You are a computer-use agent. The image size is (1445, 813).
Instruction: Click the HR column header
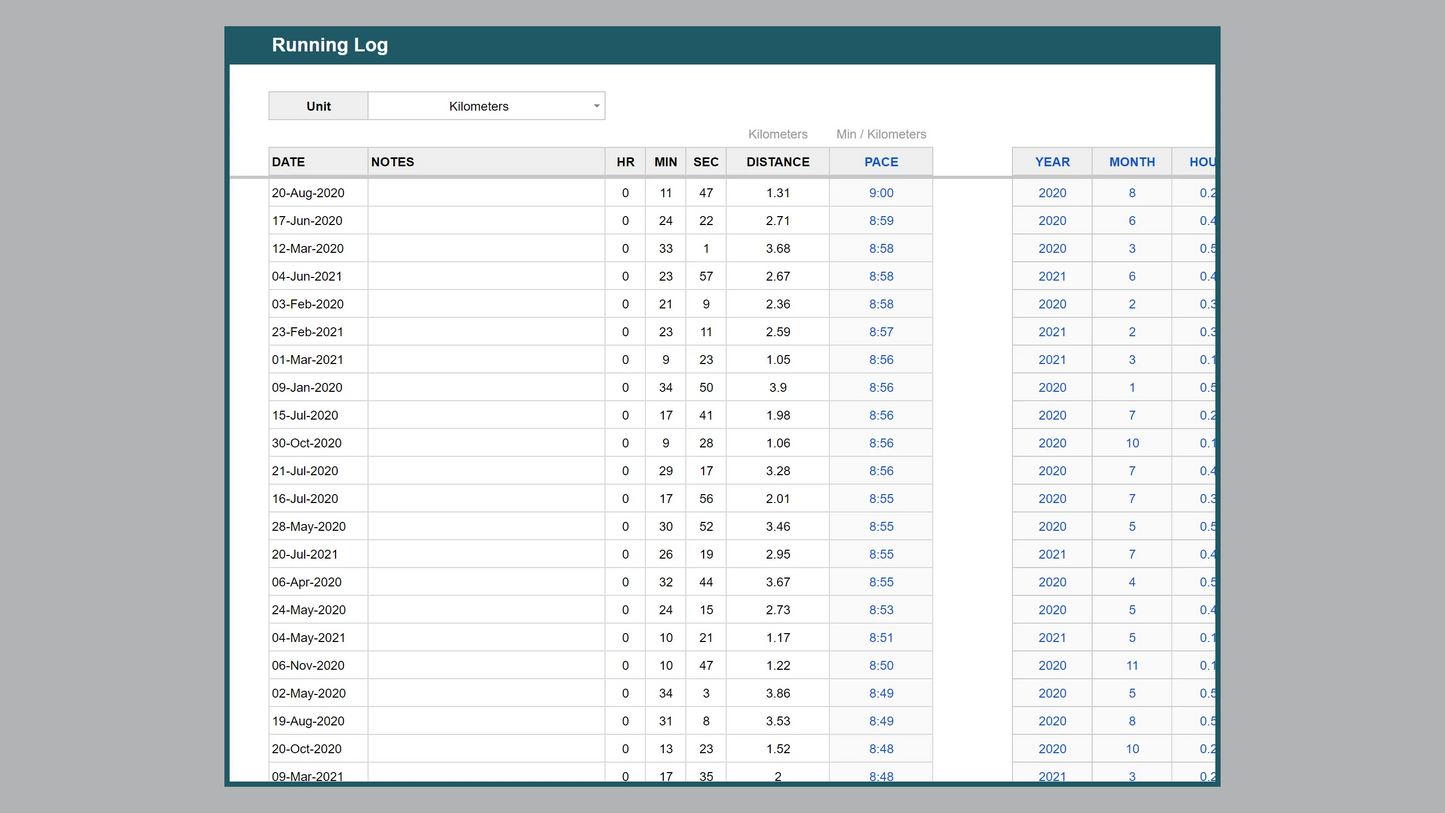(x=625, y=161)
